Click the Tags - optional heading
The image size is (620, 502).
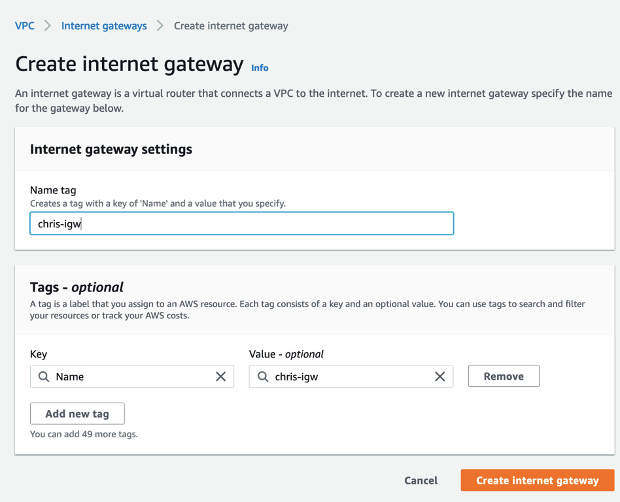click(77, 287)
